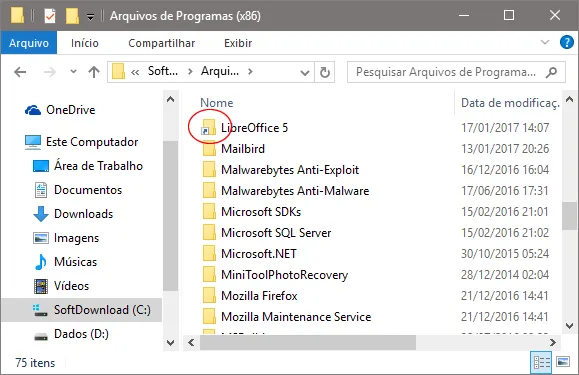Viewport: 579px width, 375px height.
Task: Click the vertical file list scrollbar thumb
Action: [569, 216]
